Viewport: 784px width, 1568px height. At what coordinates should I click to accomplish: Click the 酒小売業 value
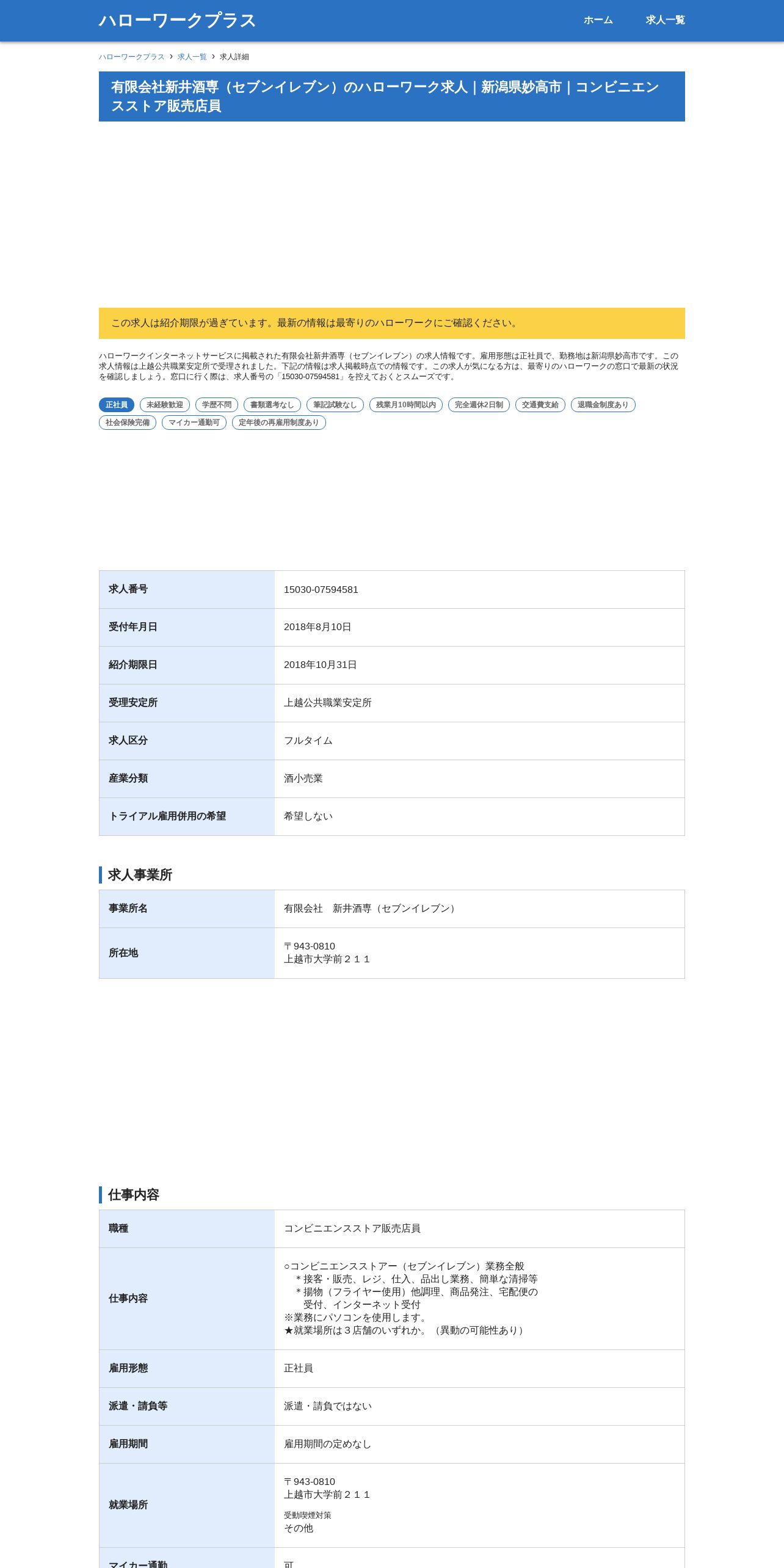pos(303,779)
